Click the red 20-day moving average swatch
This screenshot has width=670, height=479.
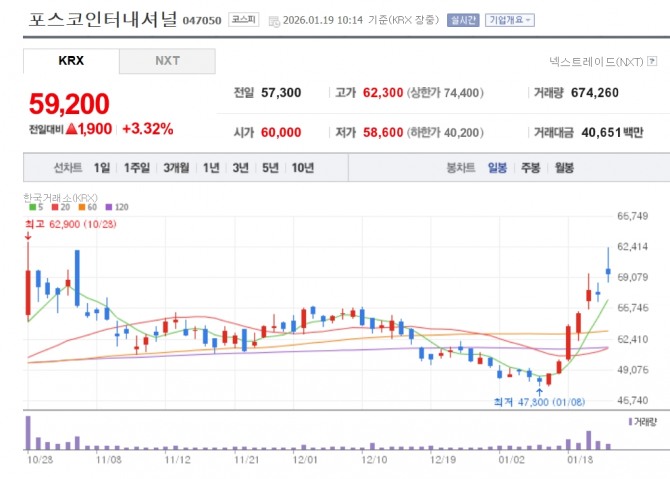[55, 207]
